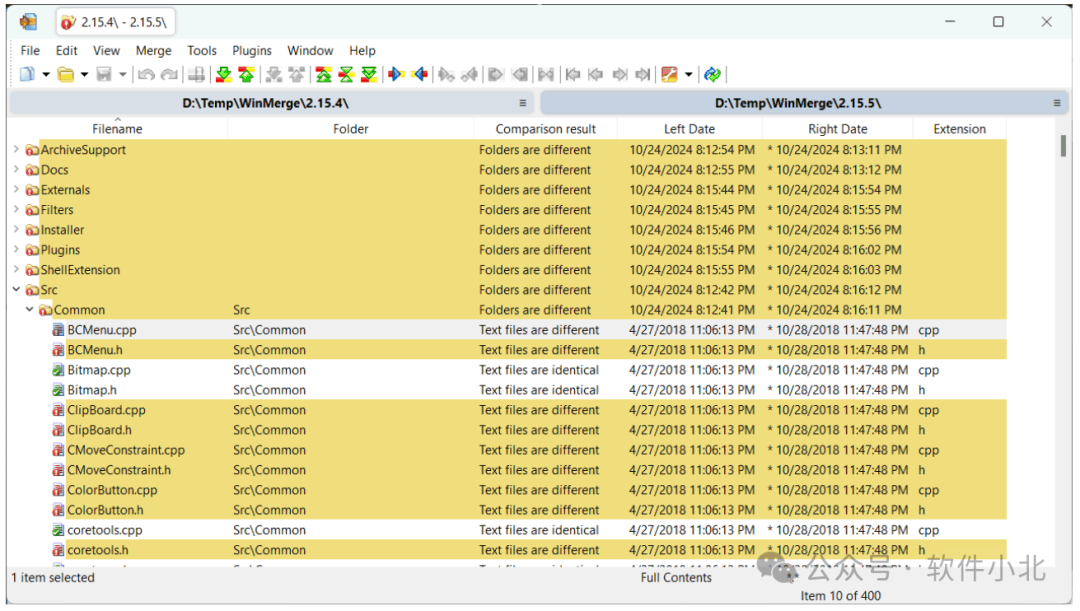
Task: Click the Auto Merge toolbar icon
Action: 546,74
